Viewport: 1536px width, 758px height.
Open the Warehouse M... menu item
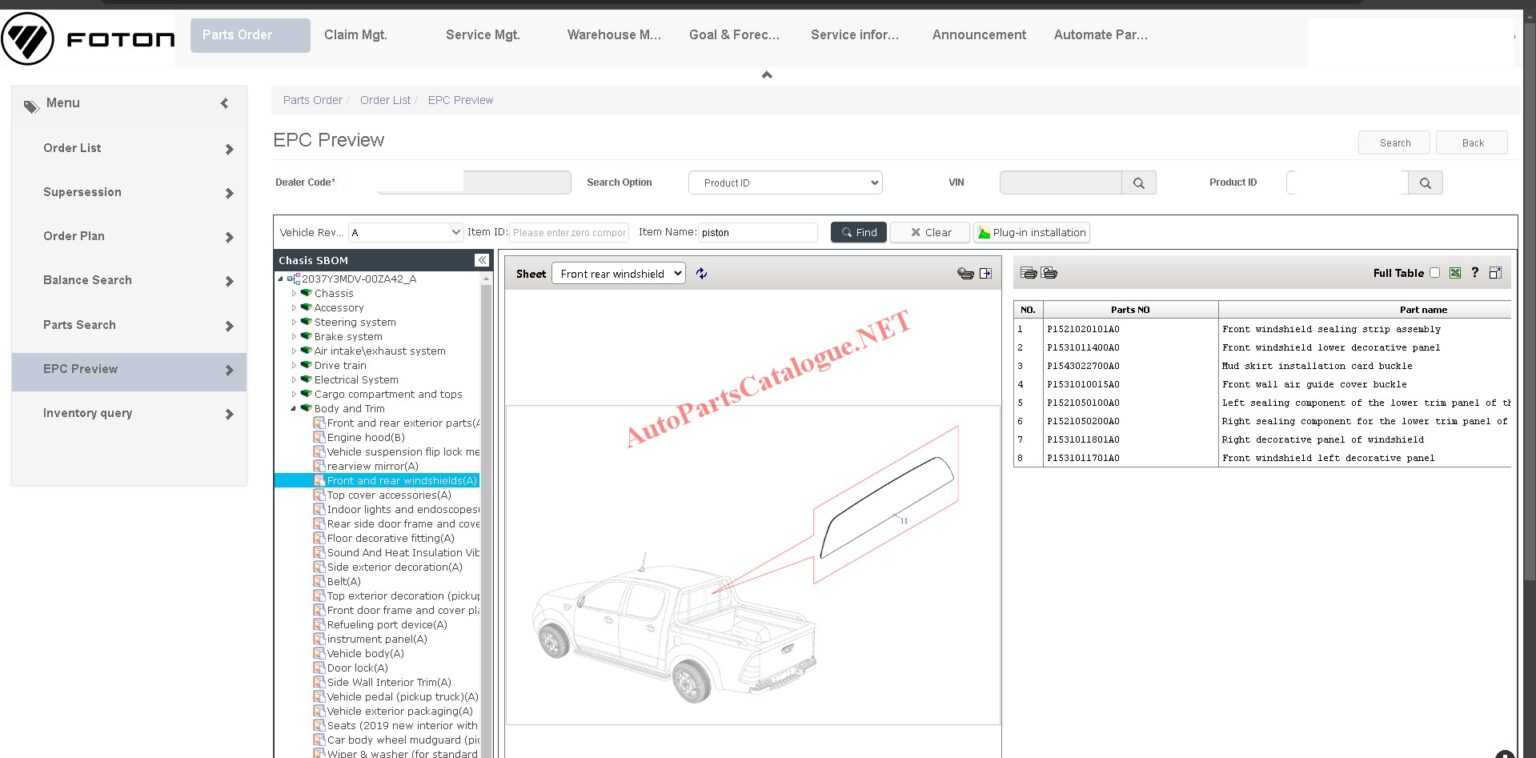(613, 34)
